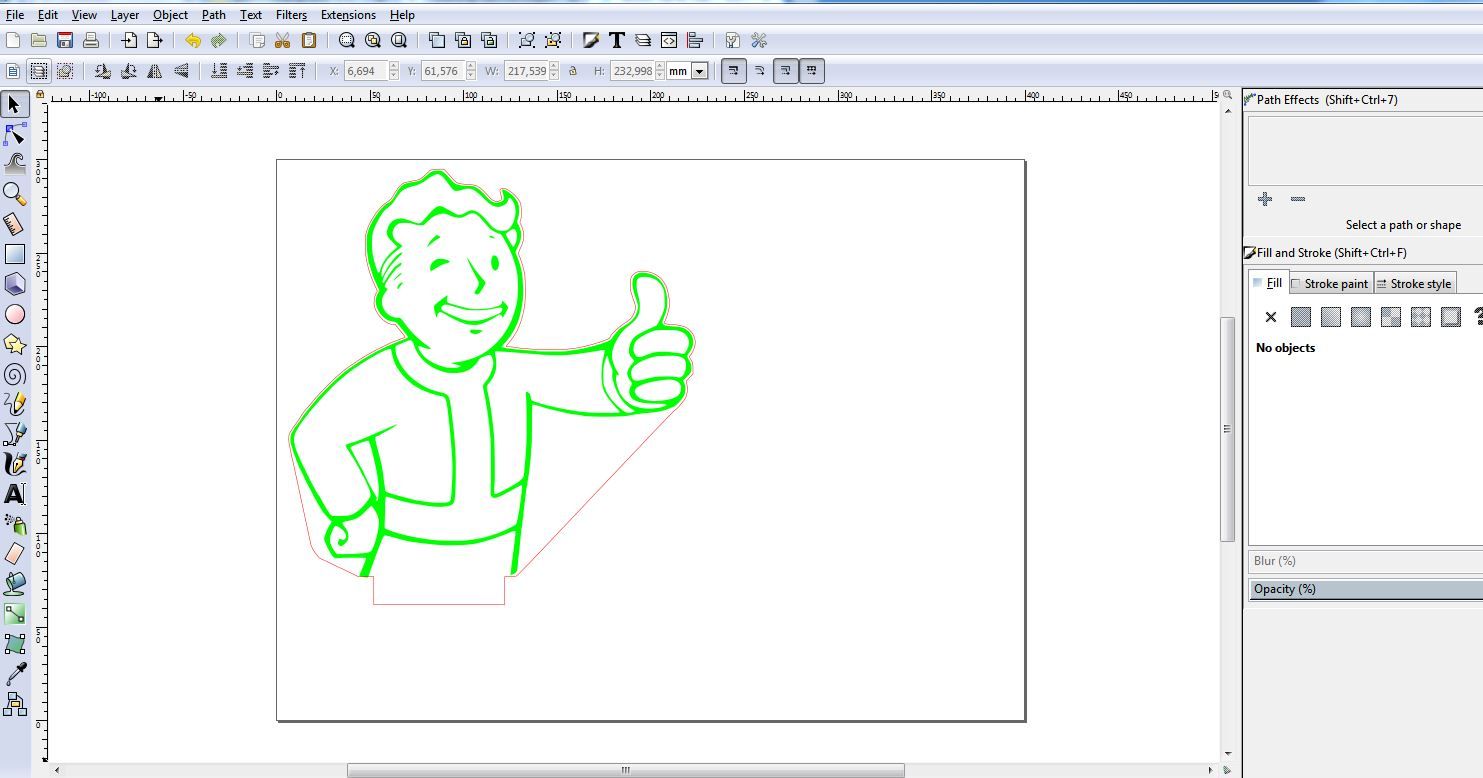The height and width of the screenshot is (778, 1483).
Task: Click the Text tool in the toolbox
Action: click(15, 494)
